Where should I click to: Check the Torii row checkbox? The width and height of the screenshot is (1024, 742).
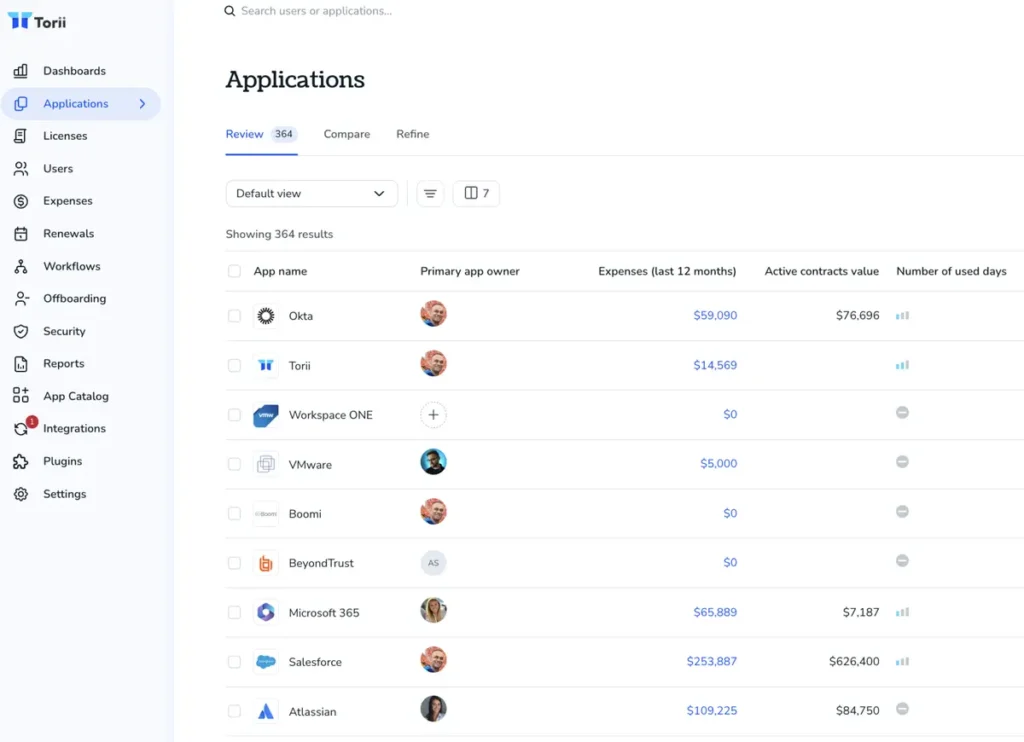point(234,366)
